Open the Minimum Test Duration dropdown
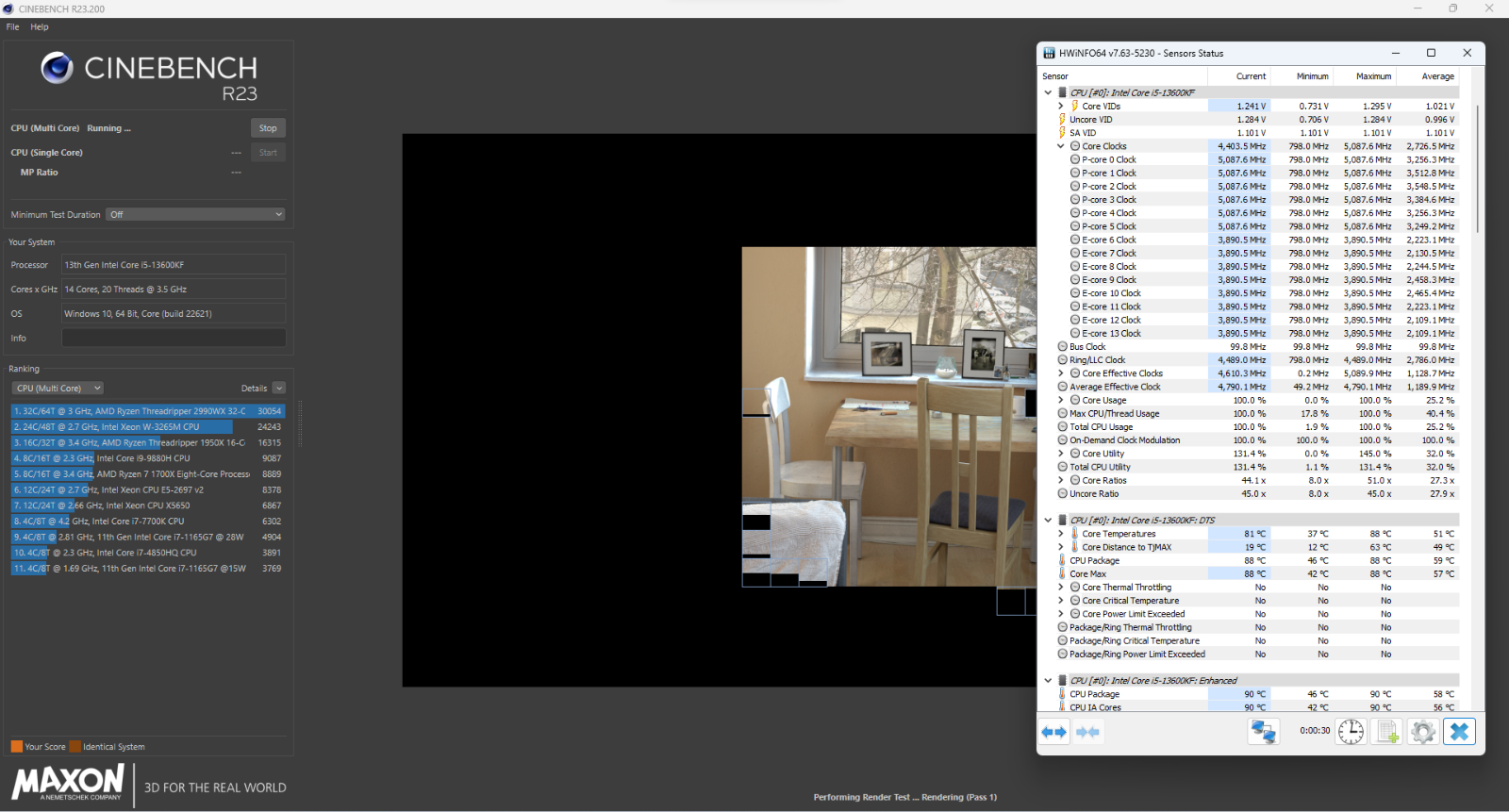Image resolution: width=1509 pixels, height=812 pixels. 195,214
